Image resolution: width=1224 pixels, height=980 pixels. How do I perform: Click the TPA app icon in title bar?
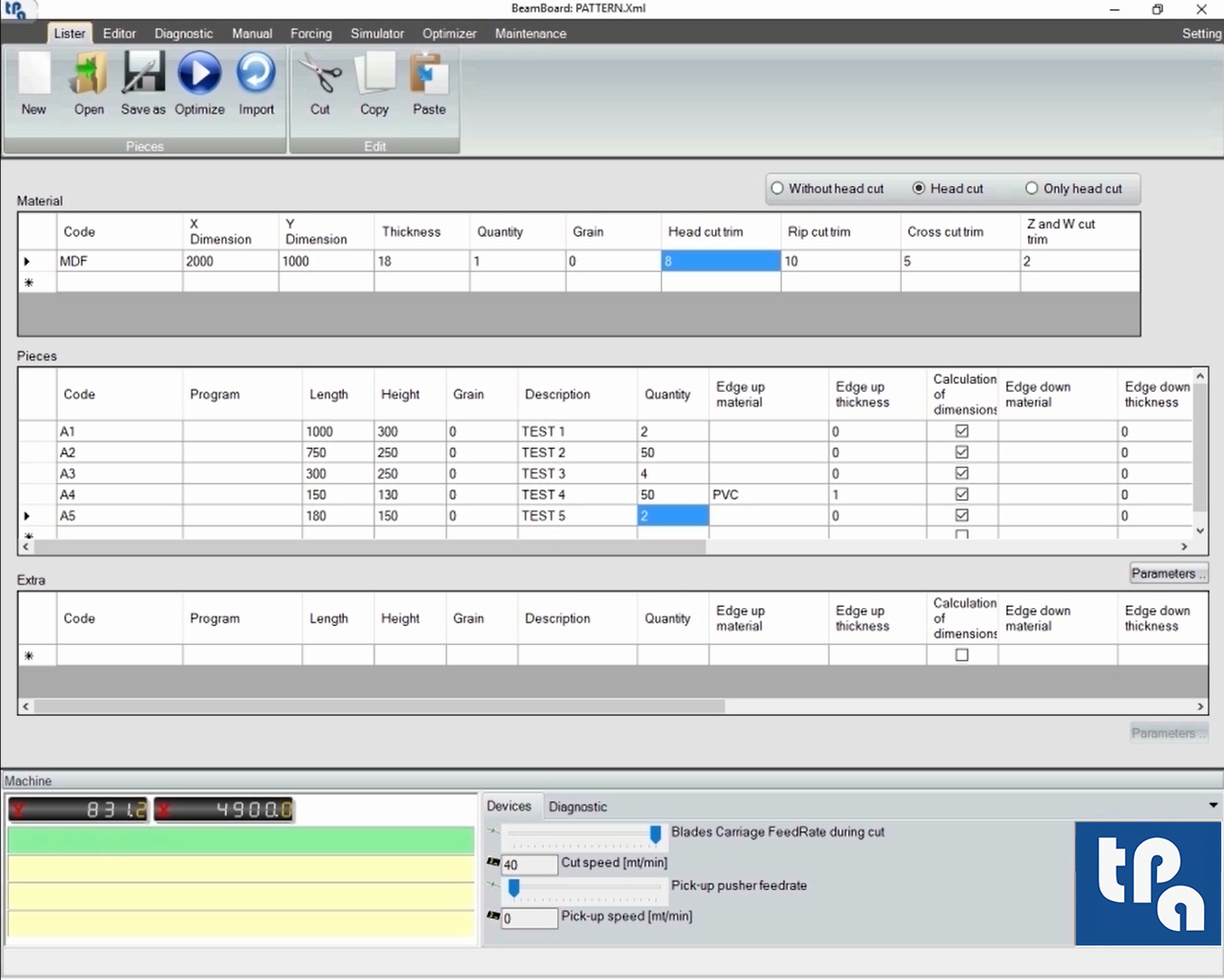[x=15, y=10]
